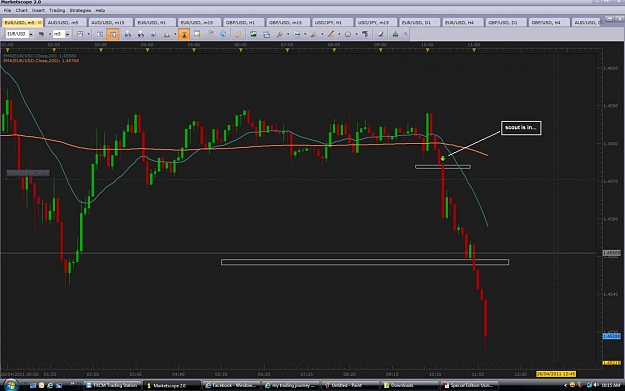Open the Chart menu
The height and width of the screenshot is (391, 625).
point(22,10)
